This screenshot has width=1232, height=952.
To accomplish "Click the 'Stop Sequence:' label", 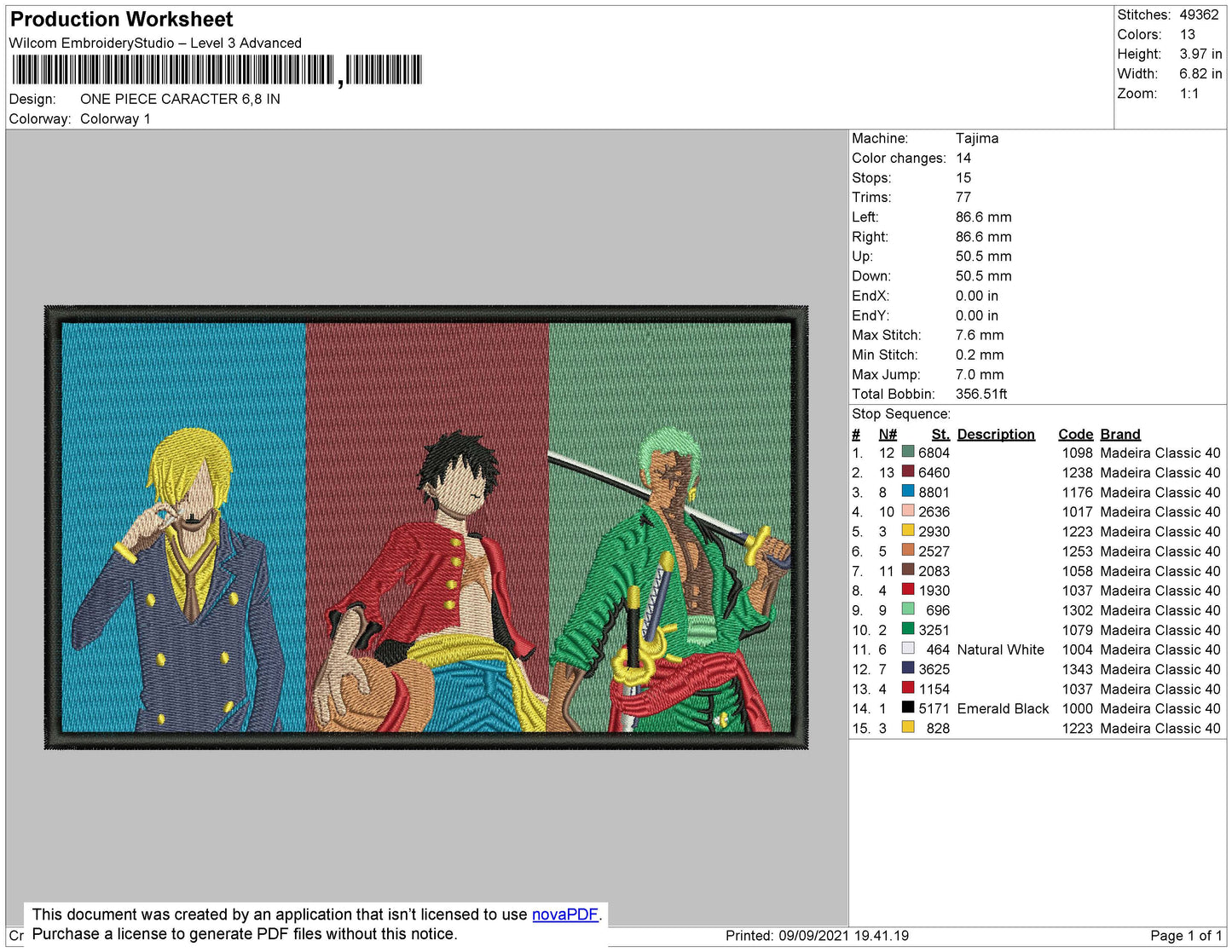I will coord(901,413).
